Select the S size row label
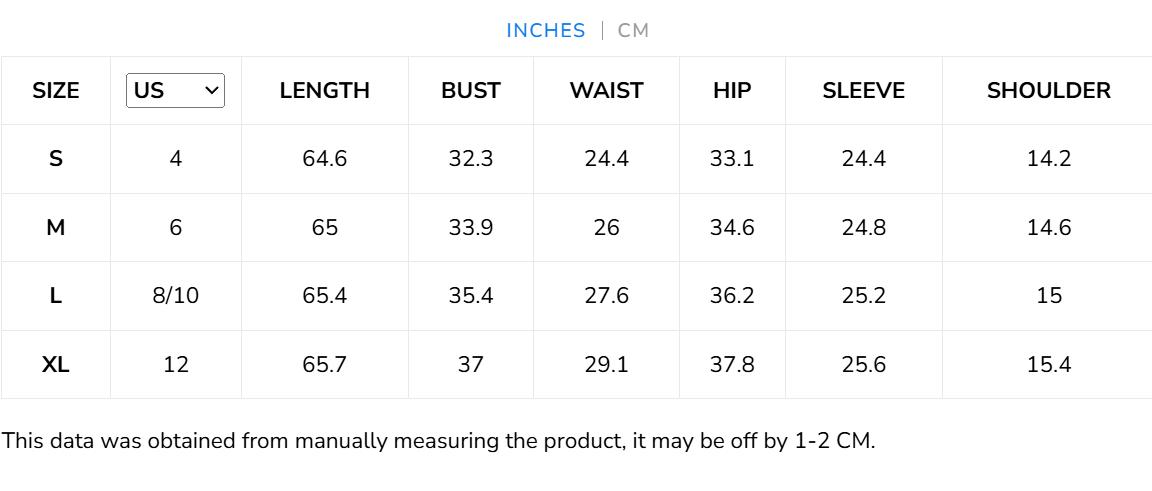The height and width of the screenshot is (491, 1152). point(56,159)
